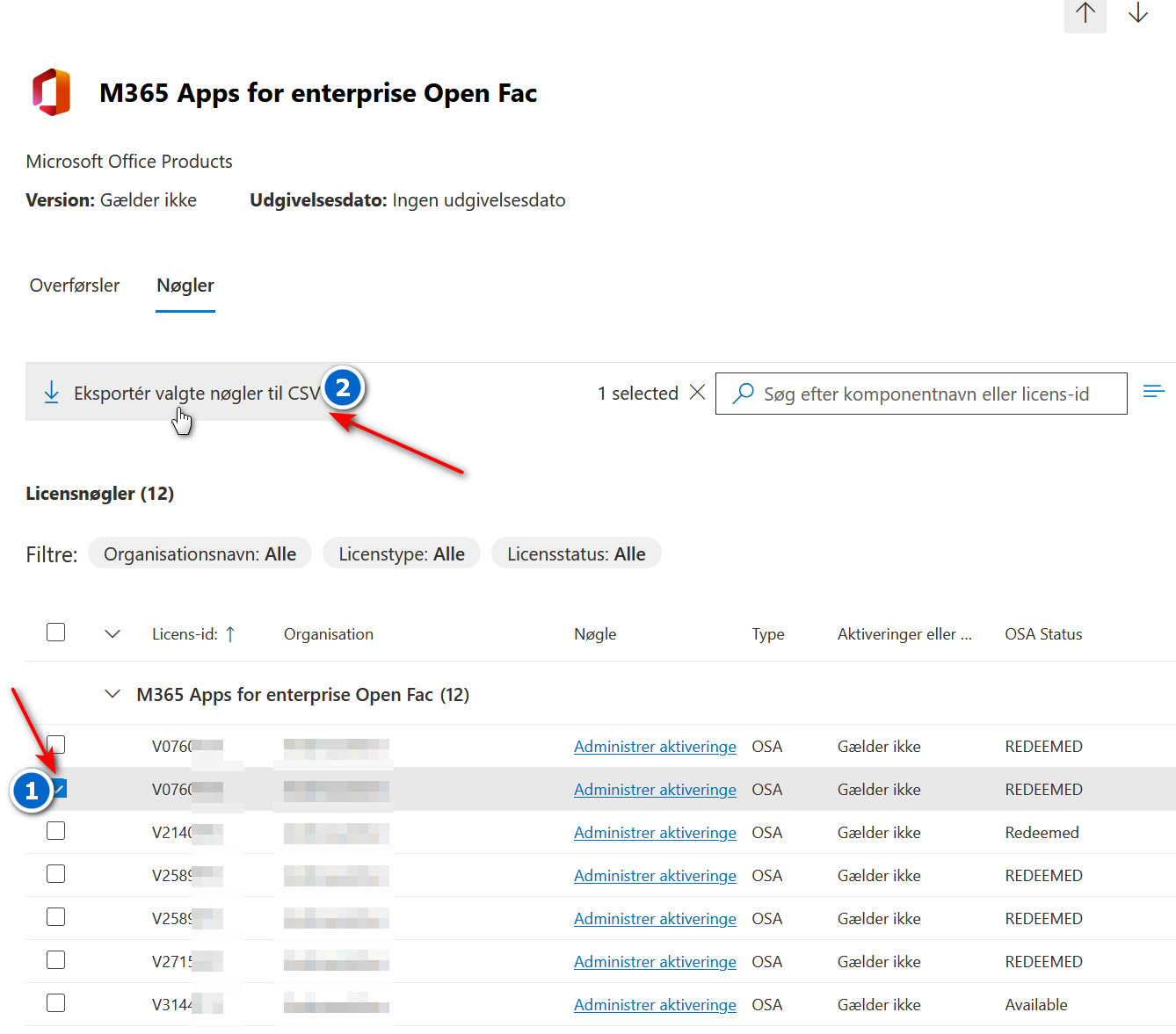The width and height of the screenshot is (1176, 1034).
Task: Click the Aktiveringer eller ... column header
Action: point(904,634)
